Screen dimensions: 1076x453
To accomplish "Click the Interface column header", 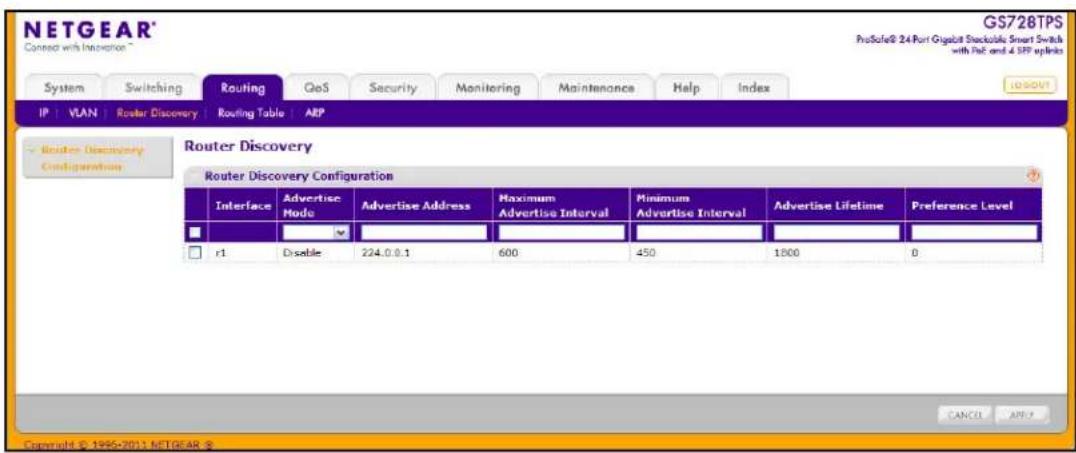I will [242, 205].
